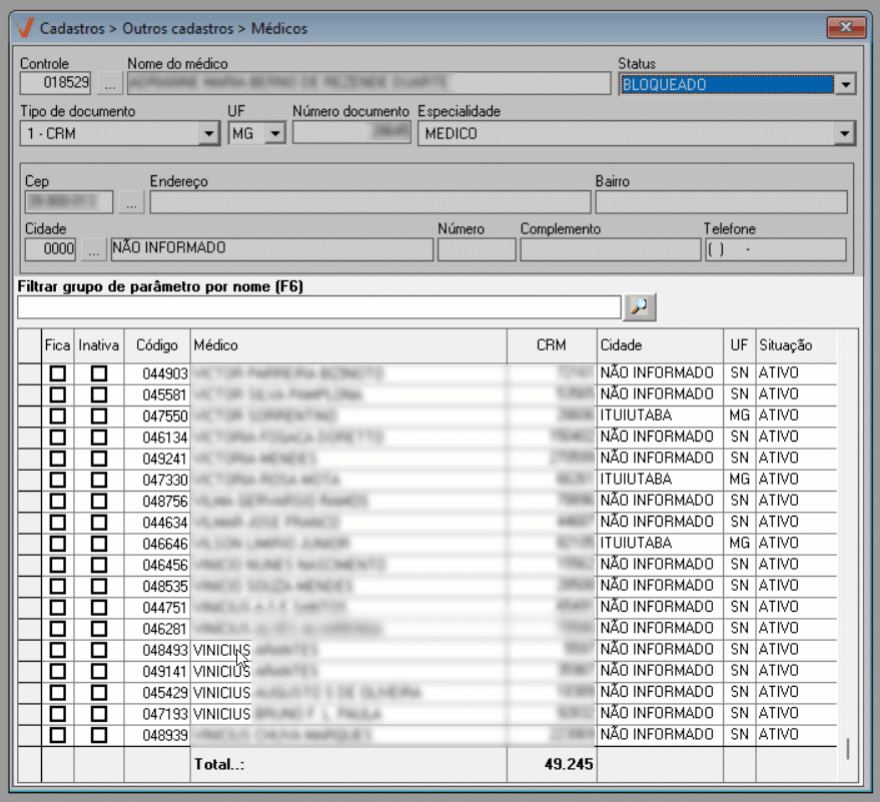Viewport: 880px width, 802px height.
Task: Click the CRM column header
Action: pos(551,345)
